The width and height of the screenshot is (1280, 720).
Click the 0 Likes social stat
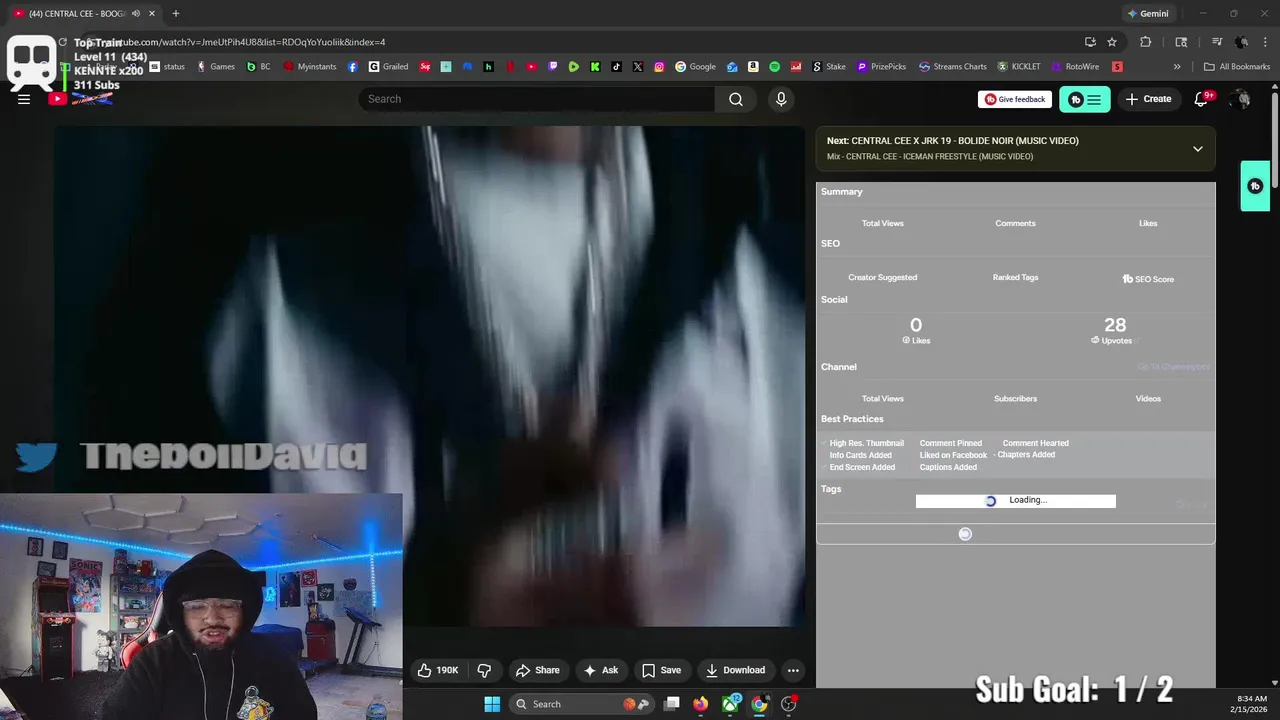click(x=916, y=330)
